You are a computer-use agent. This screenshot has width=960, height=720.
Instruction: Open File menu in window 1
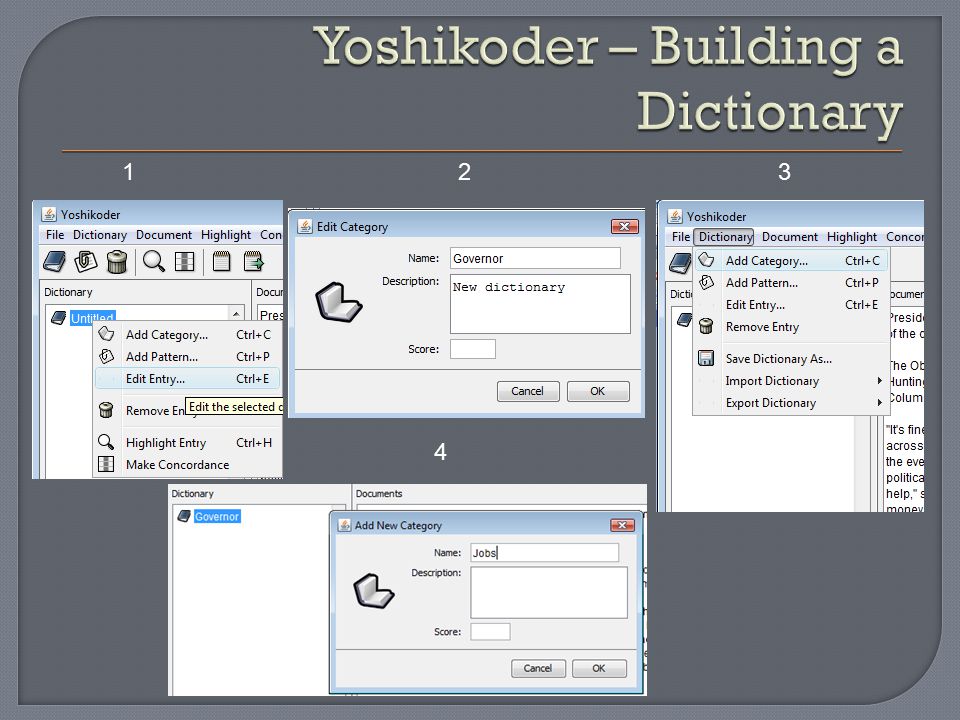[x=54, y=234]
